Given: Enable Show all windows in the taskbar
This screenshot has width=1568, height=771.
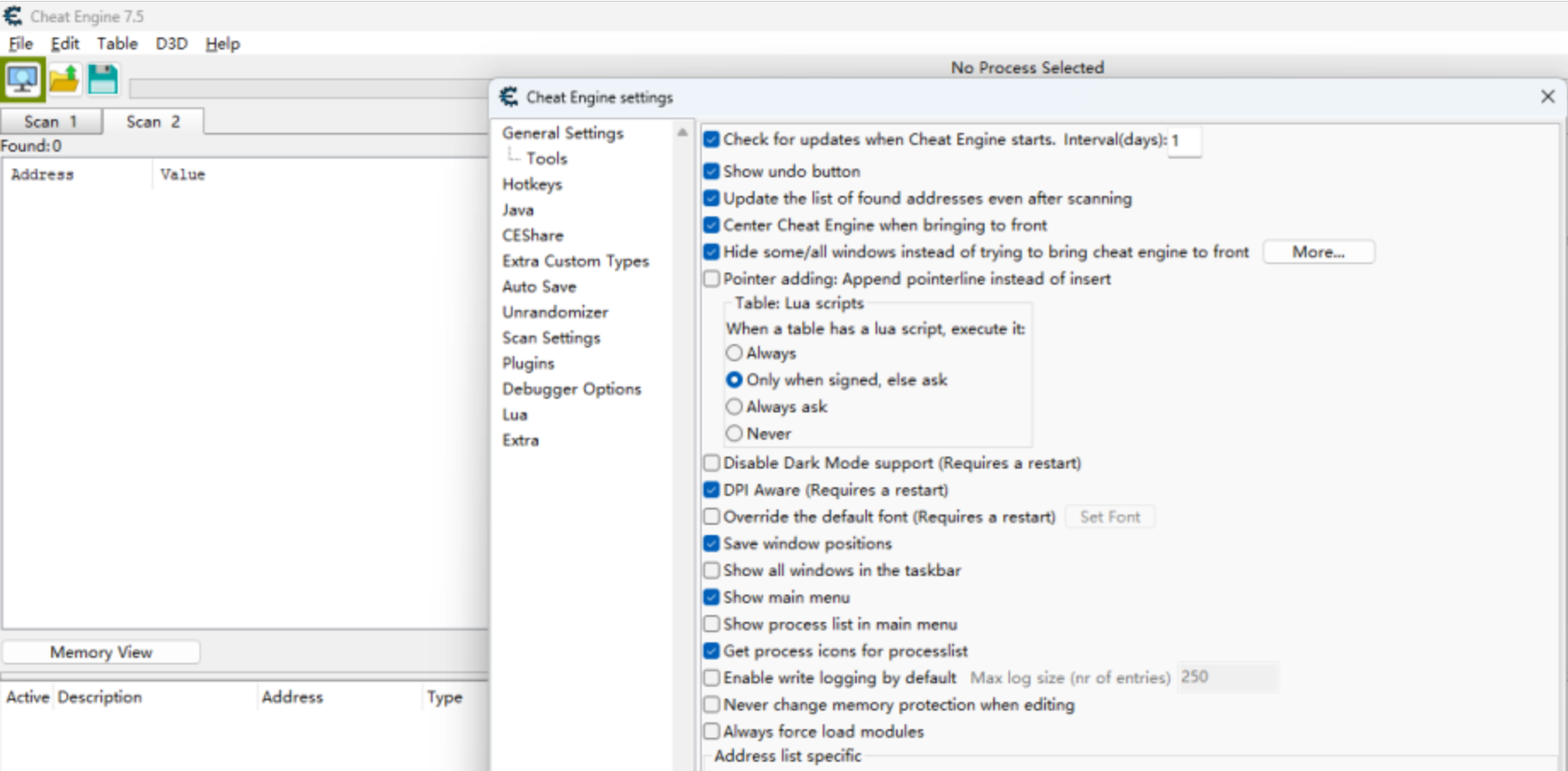Looking at the screenshot, I should 712,570.
